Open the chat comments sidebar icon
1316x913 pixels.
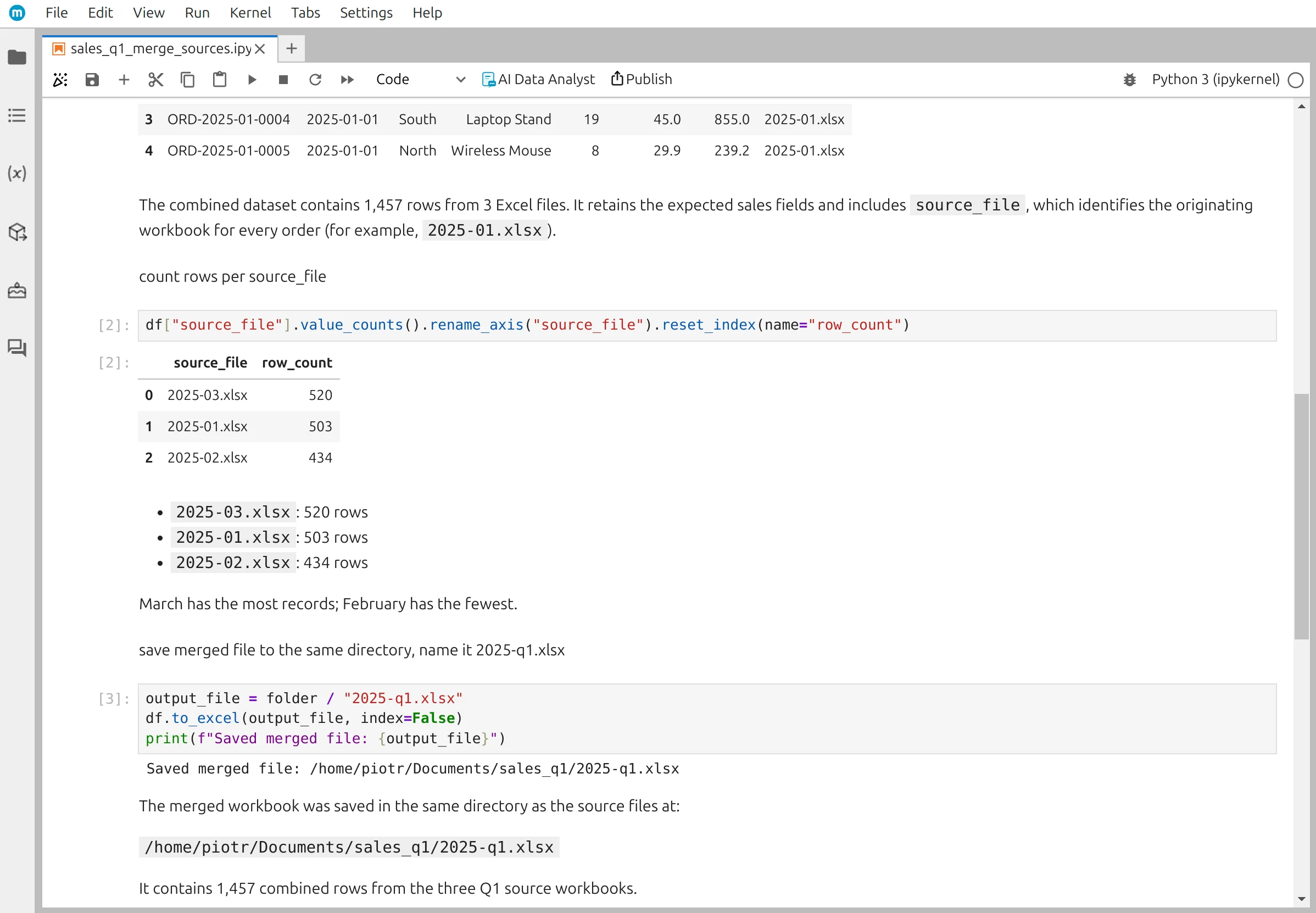click(17, 348)
